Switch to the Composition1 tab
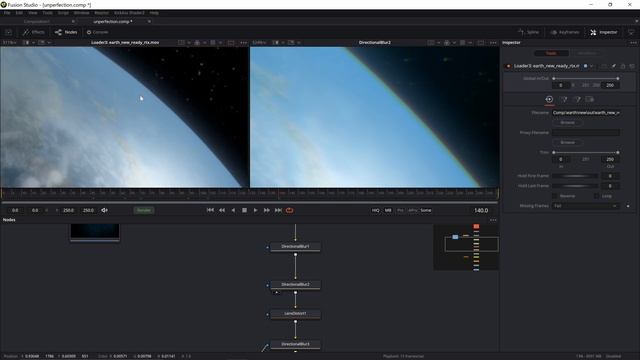Viewport: 640px width, 360px height. [x=36, y=21]
